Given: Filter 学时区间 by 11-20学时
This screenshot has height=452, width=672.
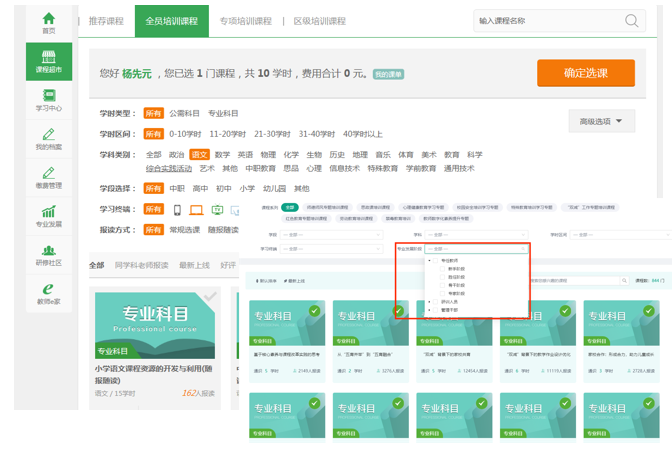Looking at the screenshot, I should click(228, 134).
